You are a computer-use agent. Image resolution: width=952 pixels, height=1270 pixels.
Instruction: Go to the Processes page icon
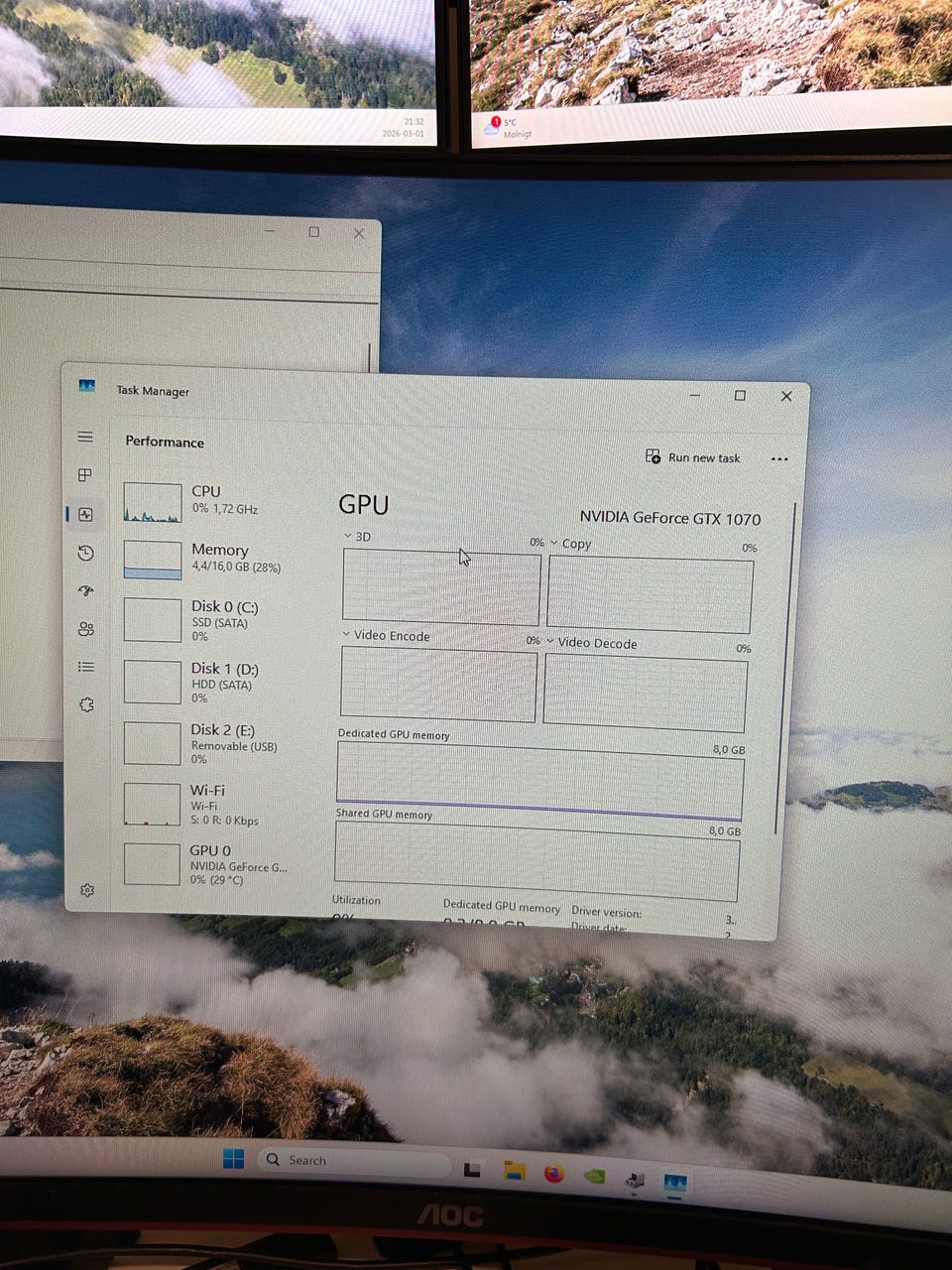click(x=85, y=475)
